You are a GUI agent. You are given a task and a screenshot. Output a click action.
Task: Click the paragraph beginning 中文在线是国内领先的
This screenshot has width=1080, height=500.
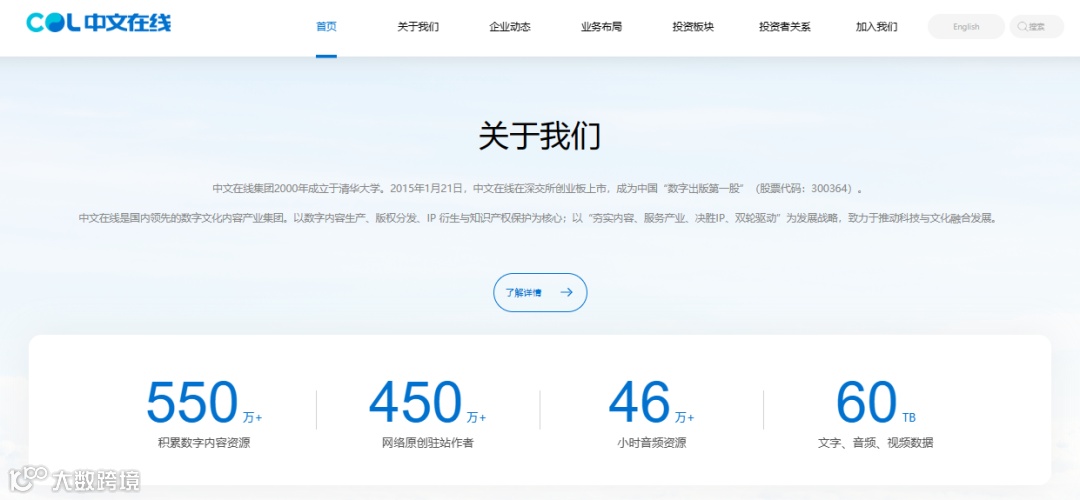tap(538, 218)
